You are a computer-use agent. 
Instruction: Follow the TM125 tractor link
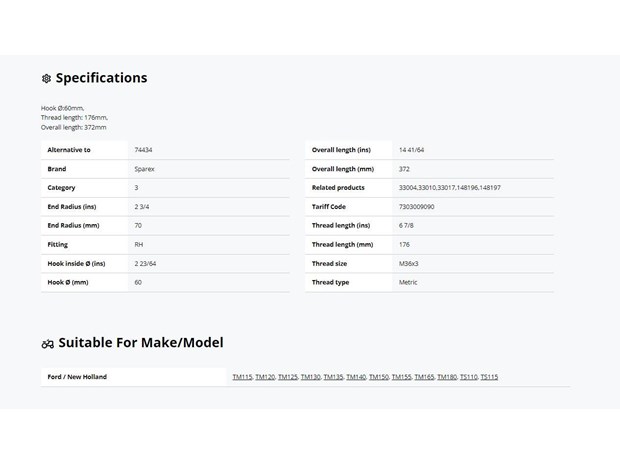287,377
